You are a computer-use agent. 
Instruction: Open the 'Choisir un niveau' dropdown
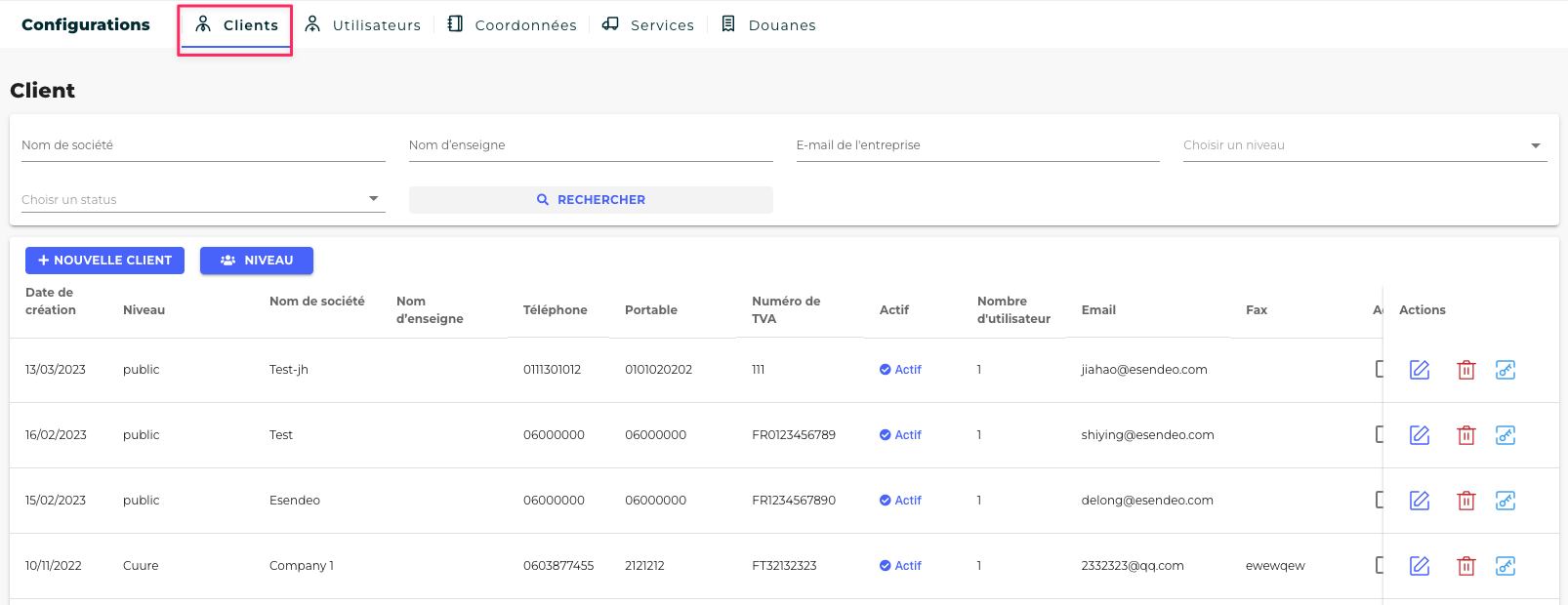click(x=1364, y=145)
